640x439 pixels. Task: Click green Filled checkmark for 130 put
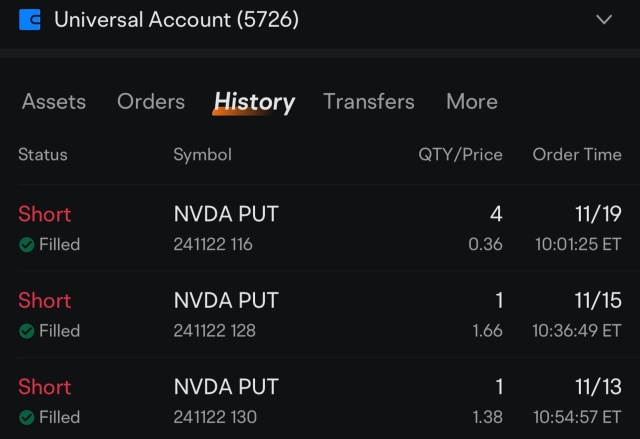click(27, 417)
